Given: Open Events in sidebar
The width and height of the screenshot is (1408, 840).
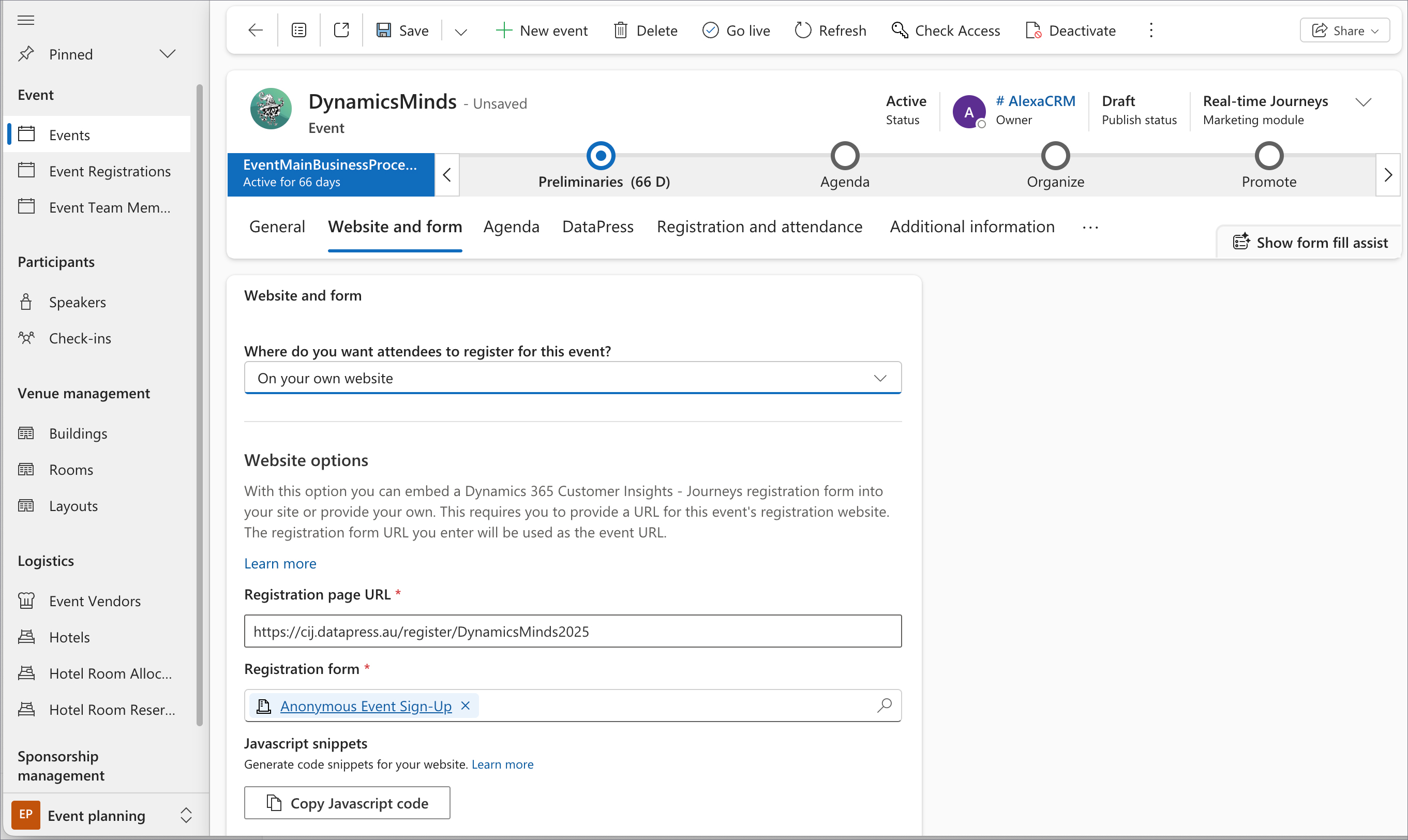Looking at the screenshot, I should [98, 134].
